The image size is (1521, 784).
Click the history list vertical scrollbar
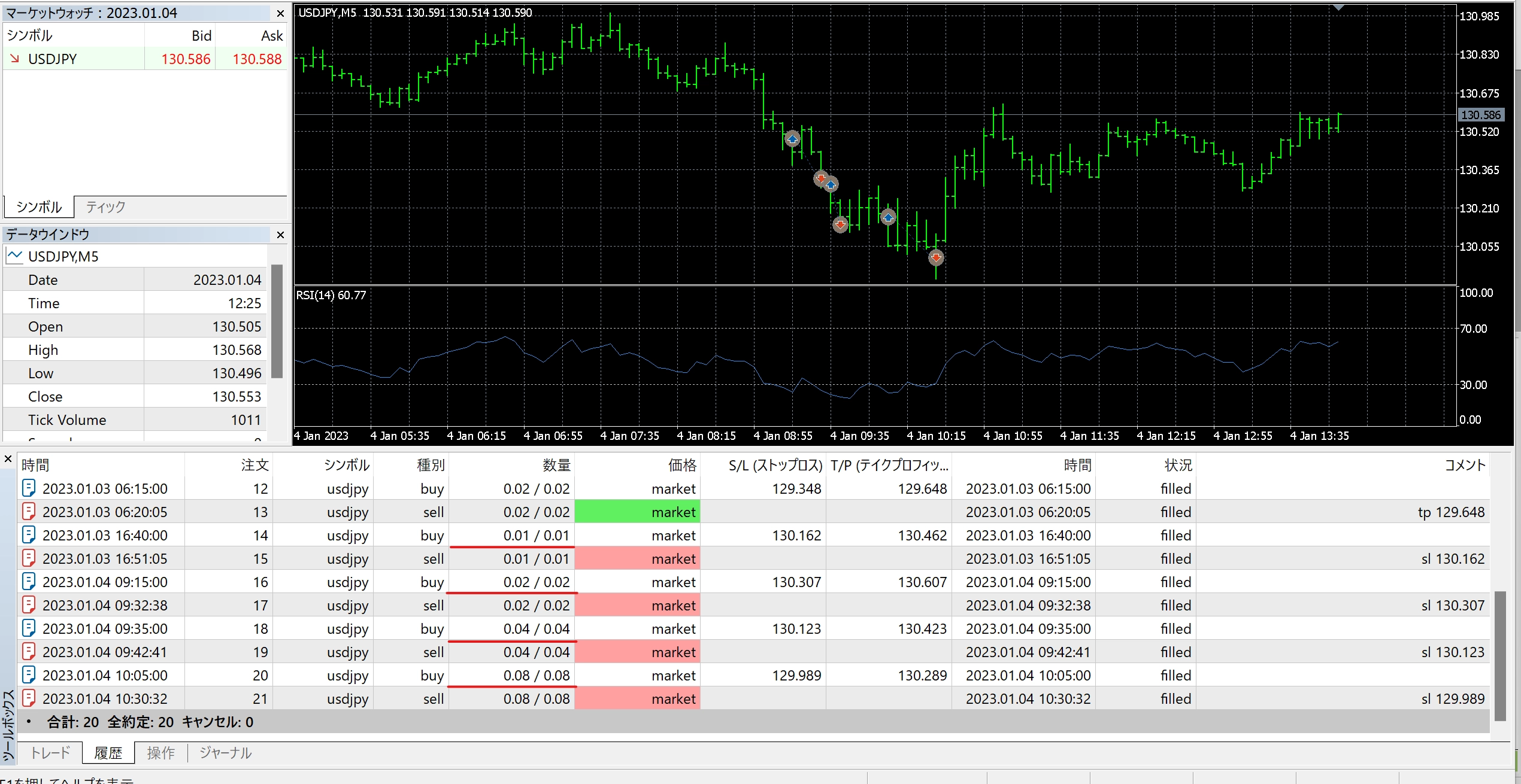(x=1500, y=656)
